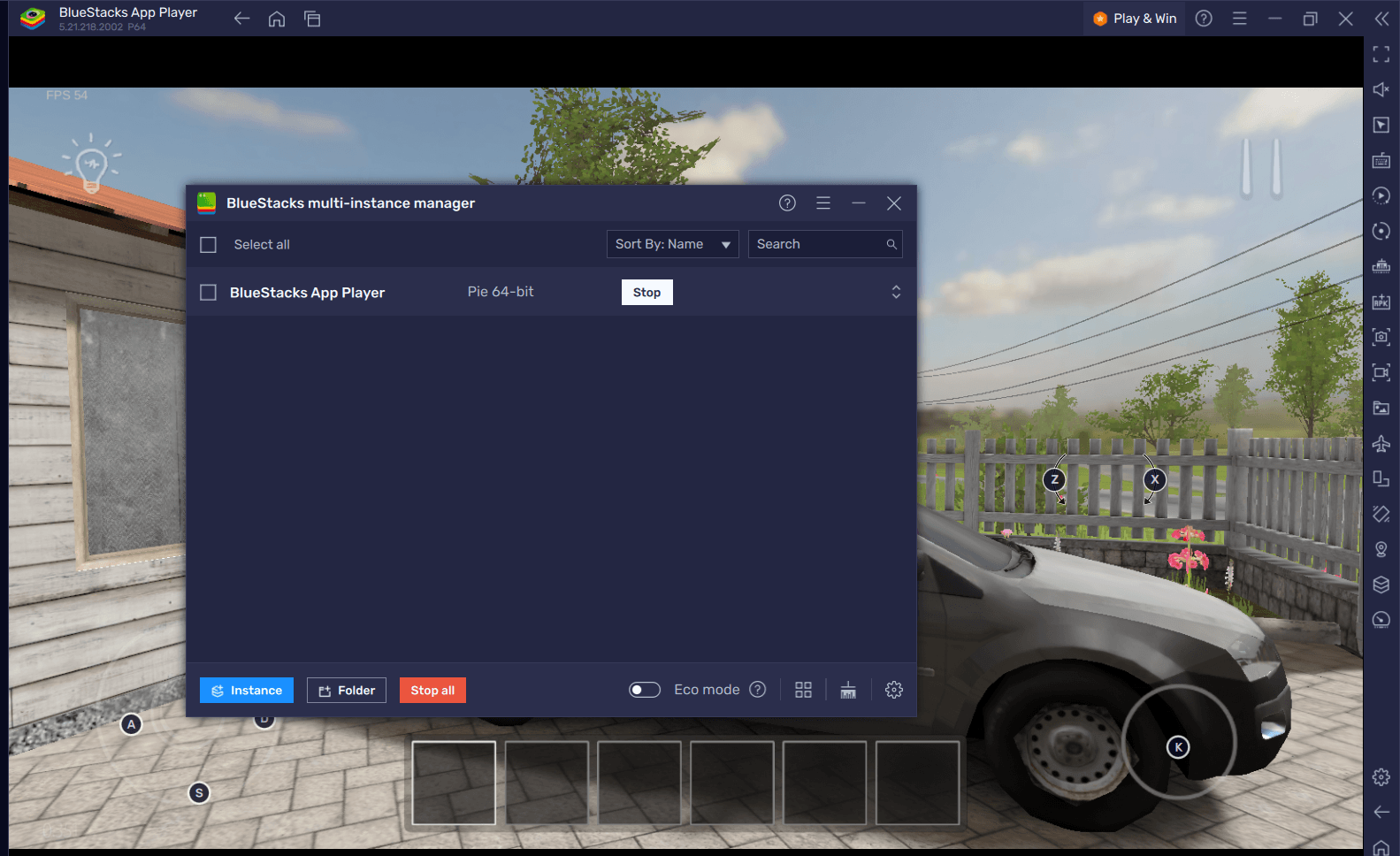Open help in multi-instance manager
The image size is (1400, 856).
point(787,203)
